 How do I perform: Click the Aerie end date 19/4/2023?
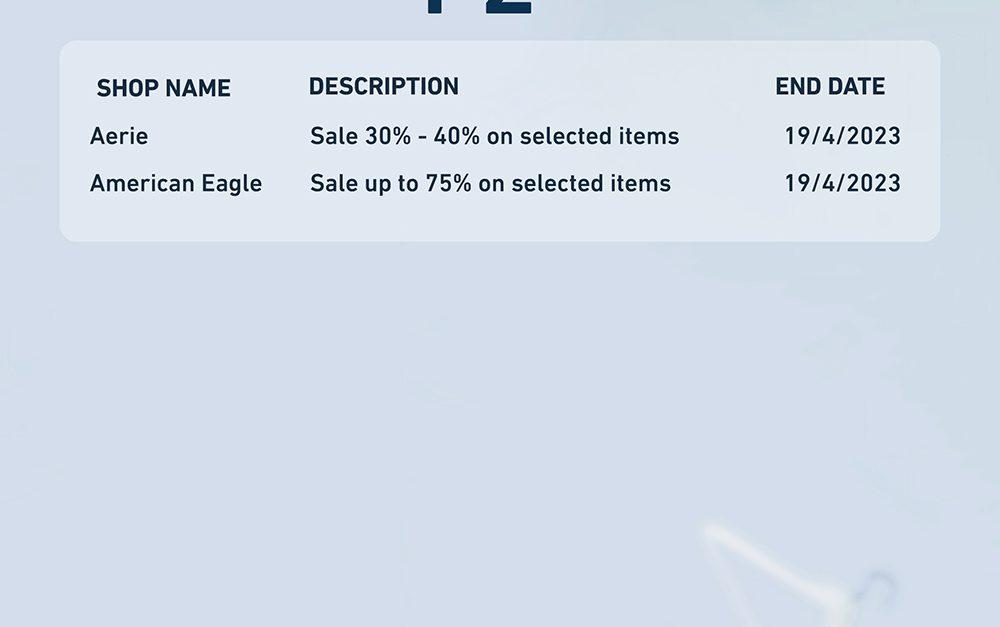point(842,136)
